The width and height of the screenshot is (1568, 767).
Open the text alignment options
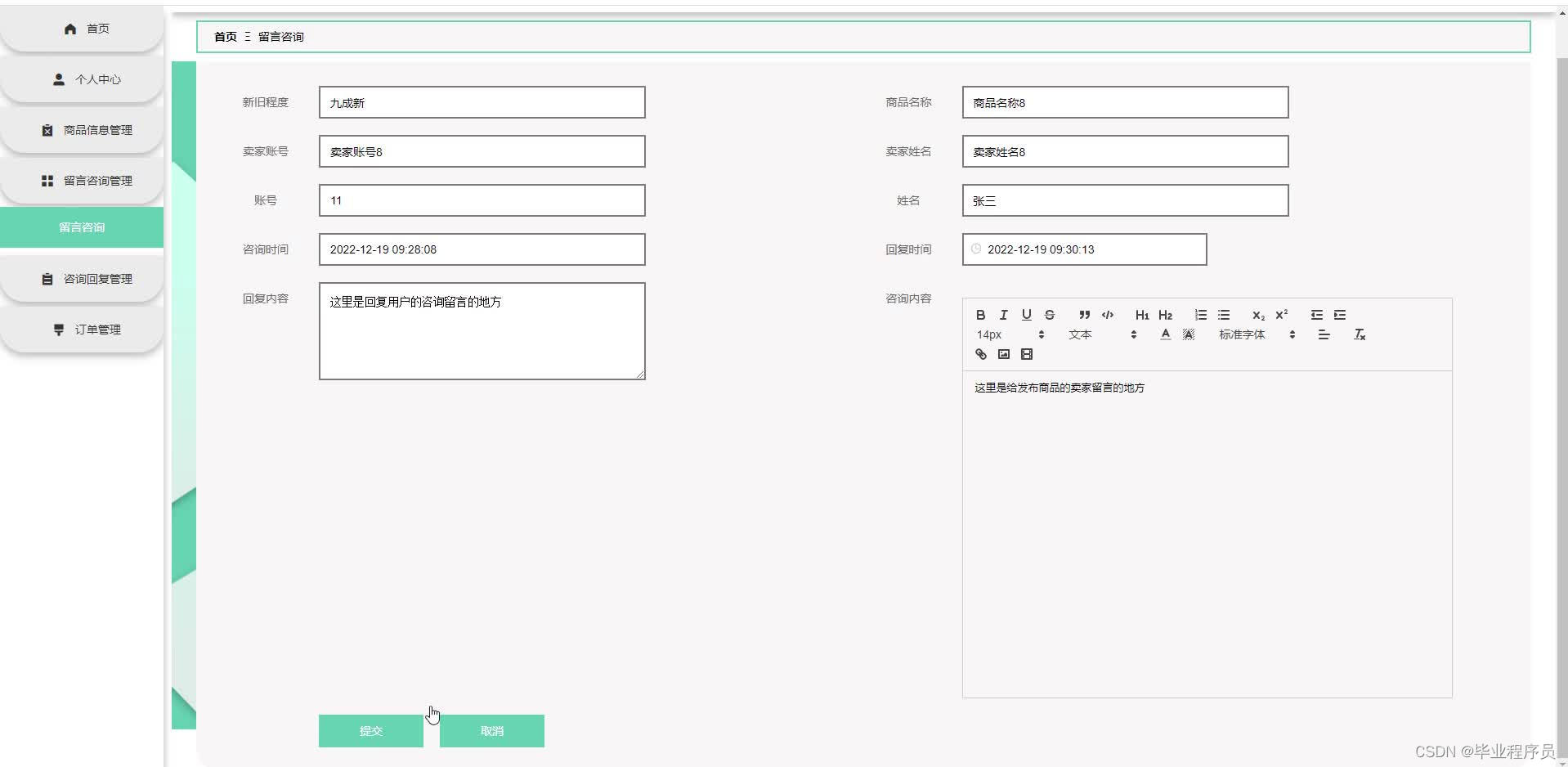[1324, 334]
